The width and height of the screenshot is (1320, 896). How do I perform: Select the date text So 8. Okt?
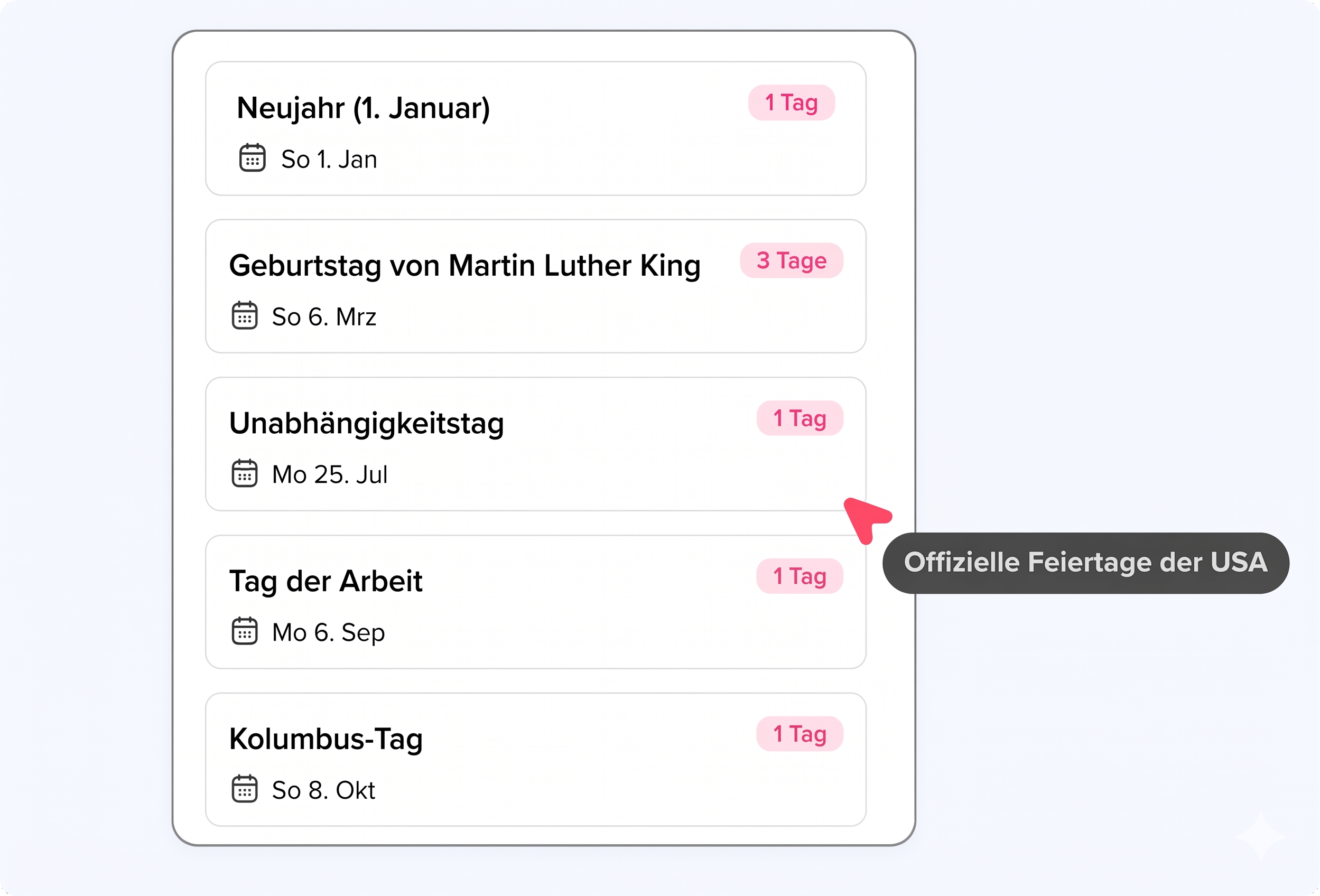click(323, 790)
